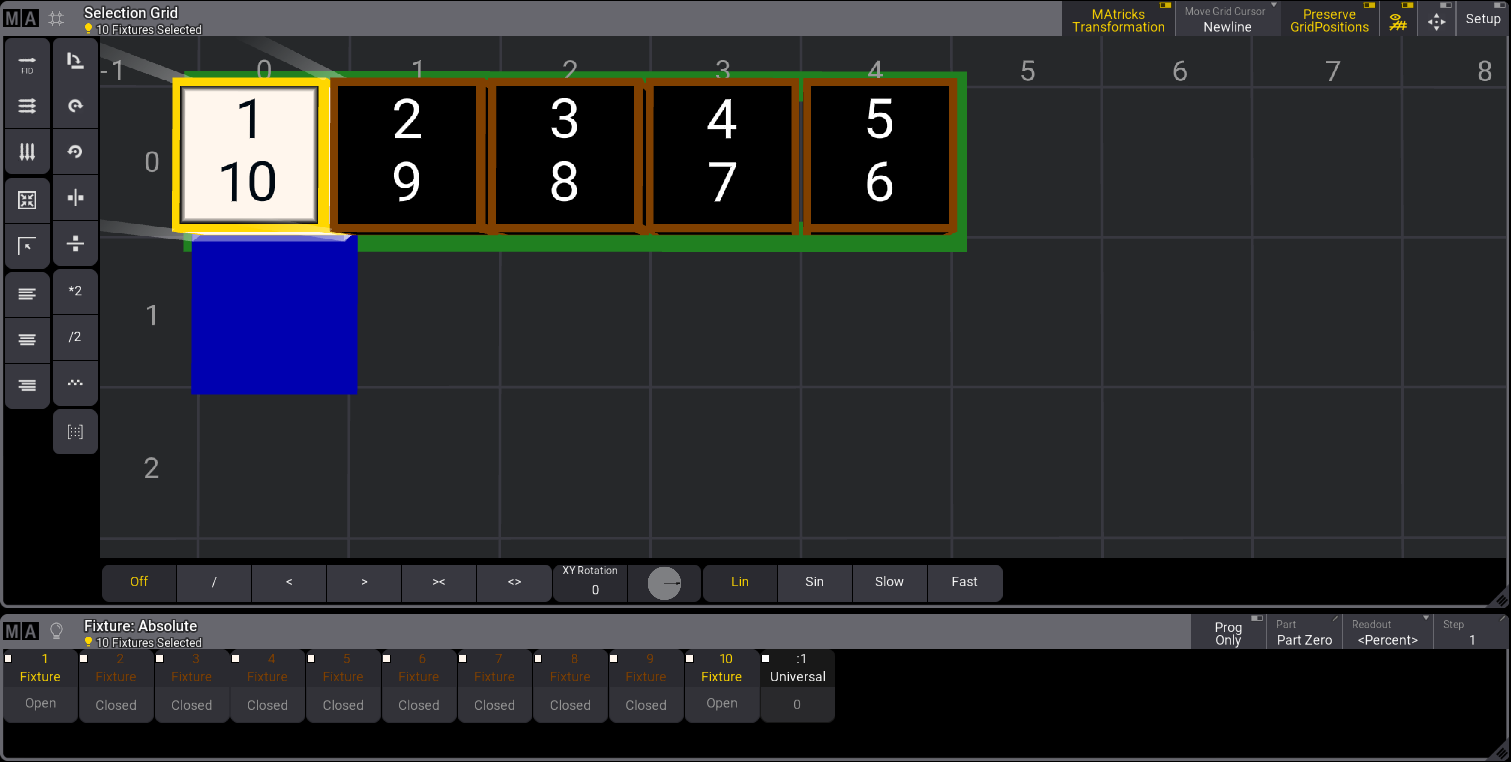Click the Setup button
1511x762 pixels.
[x=1482, y=19]
